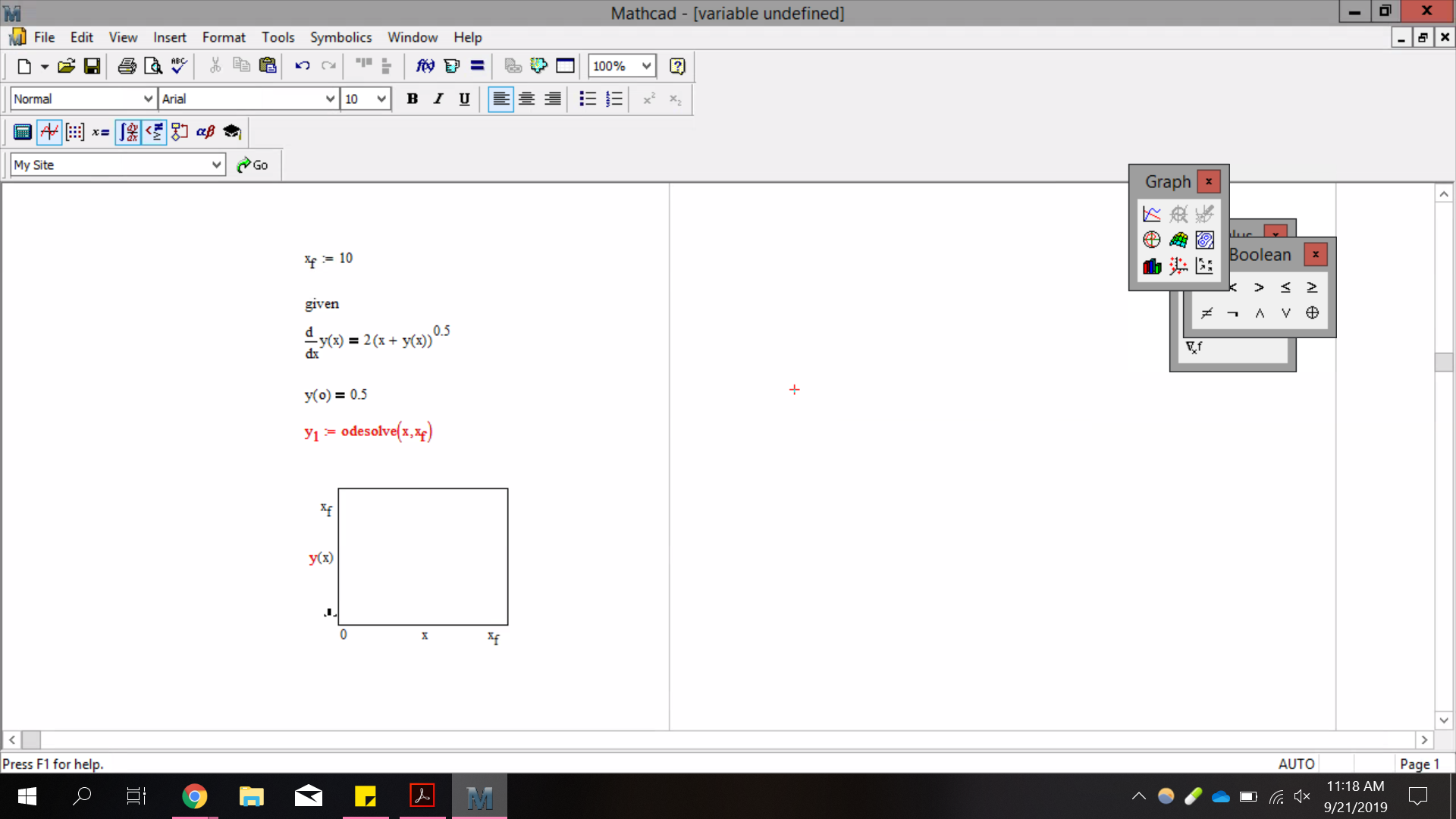The image size is (1456, 819).
Task: Open the Calculator toolbar from the Math bar
Action: point(22,132)
